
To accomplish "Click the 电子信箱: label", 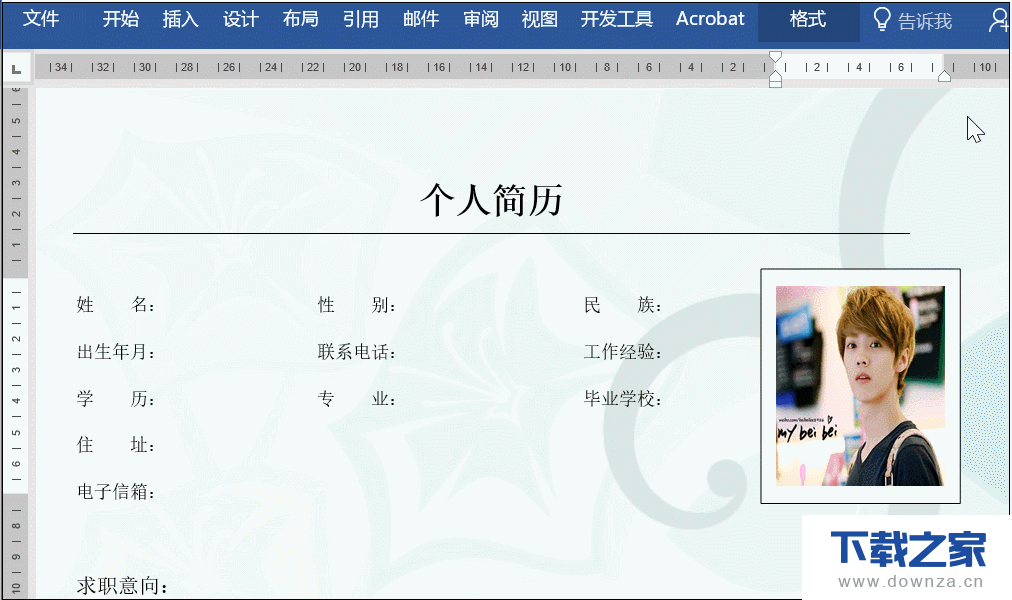I will (116, 492).
